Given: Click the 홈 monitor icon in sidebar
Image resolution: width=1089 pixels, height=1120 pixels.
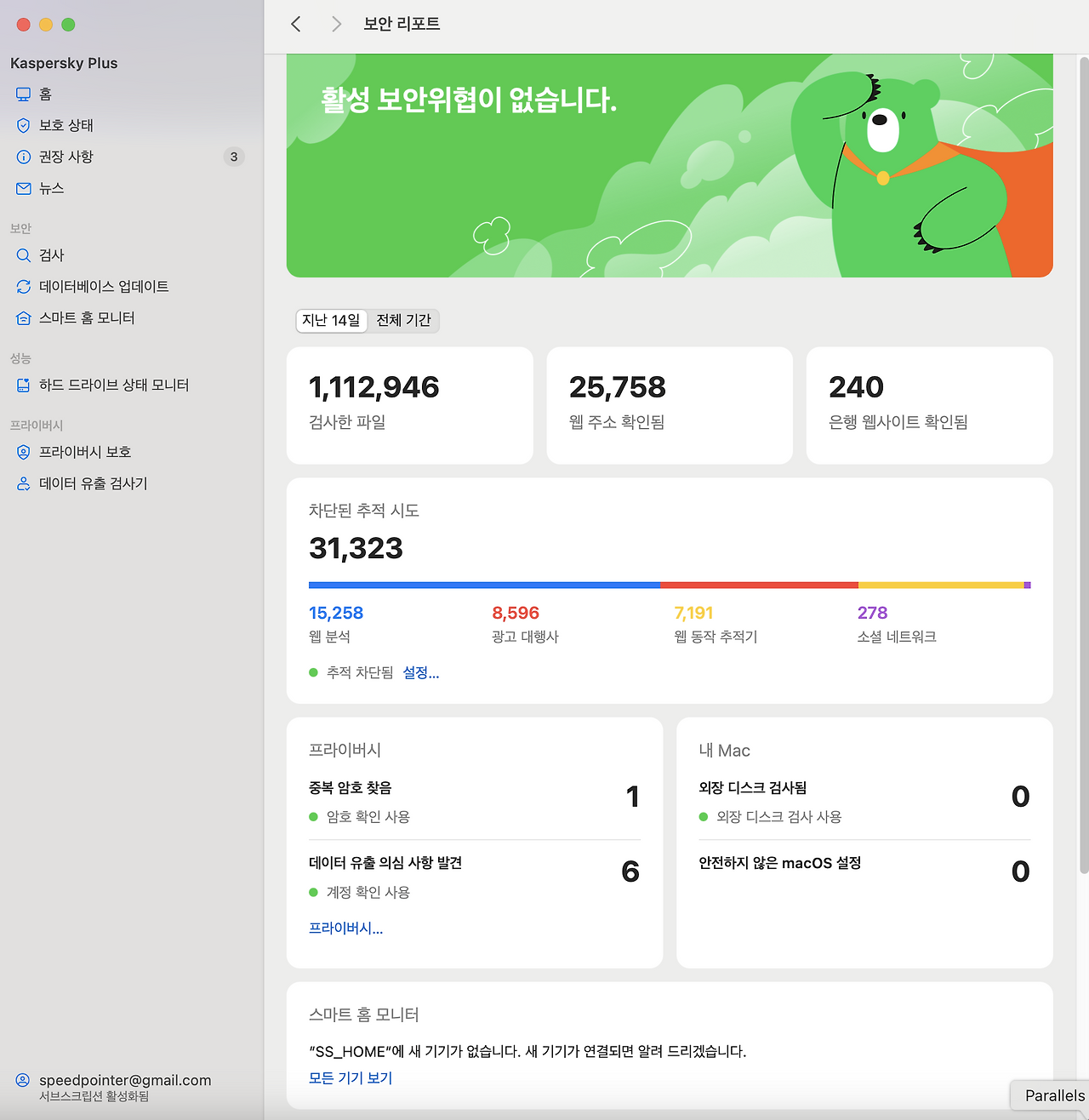Looking at the screenshot, I should coord(24,94).
